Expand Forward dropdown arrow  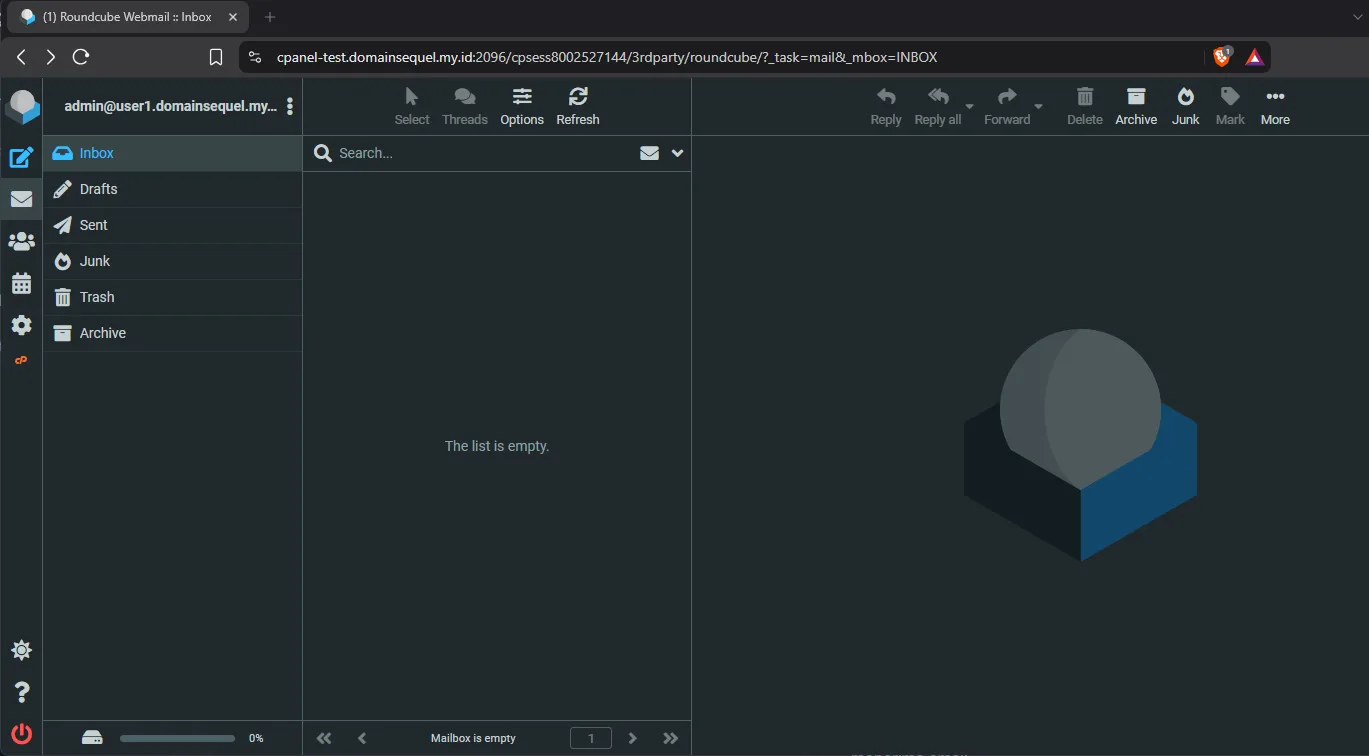(x=1038, y=107)
